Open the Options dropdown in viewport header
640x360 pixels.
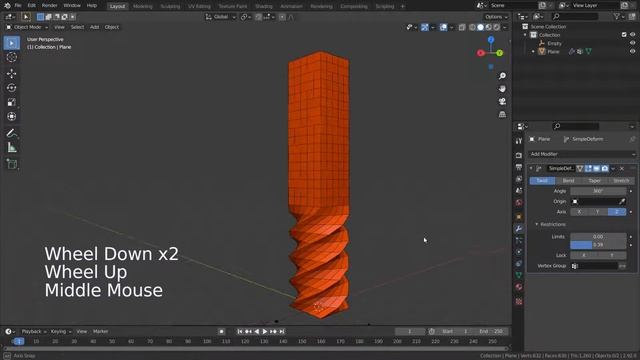496,17
